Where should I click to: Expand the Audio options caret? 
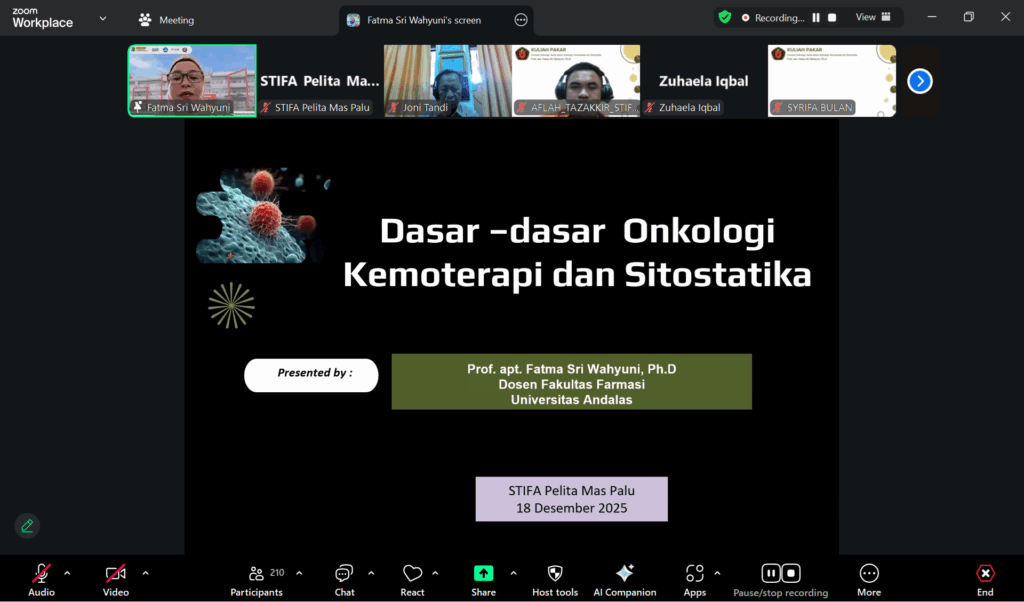click(67, 573)
